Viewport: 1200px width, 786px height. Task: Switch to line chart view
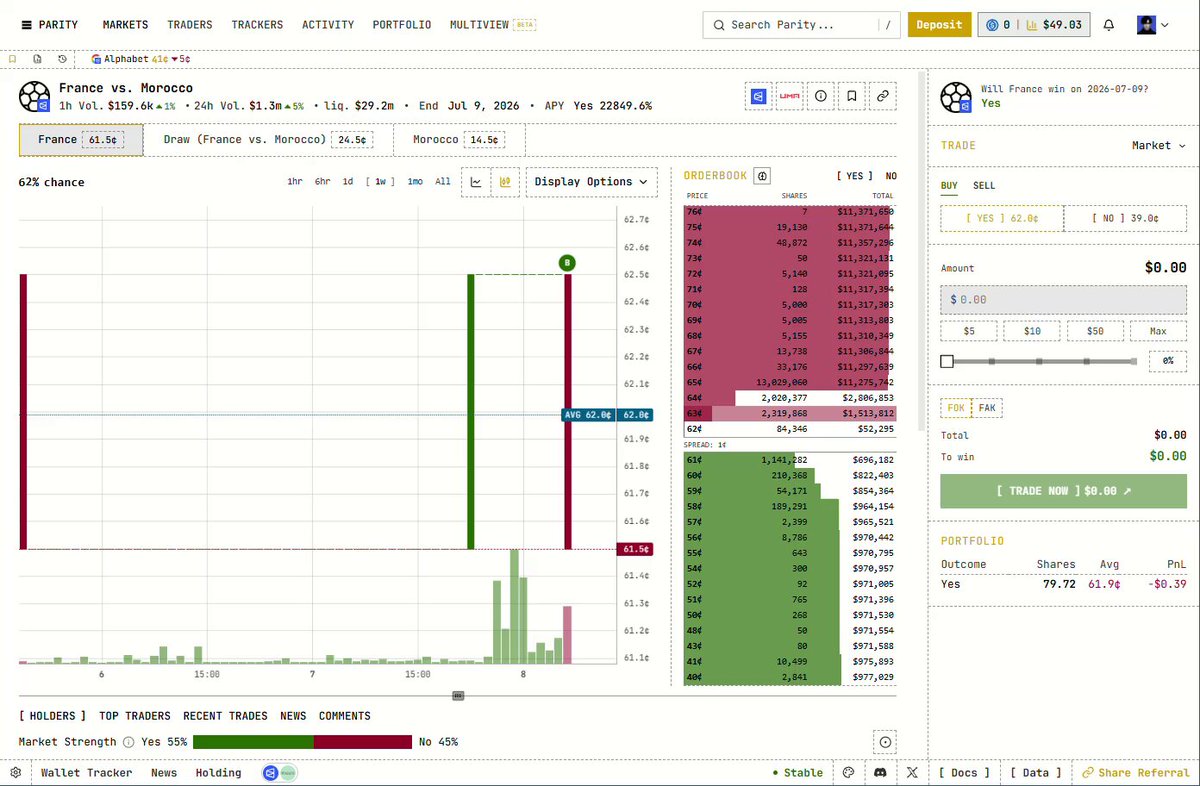[x=476, y=182]
